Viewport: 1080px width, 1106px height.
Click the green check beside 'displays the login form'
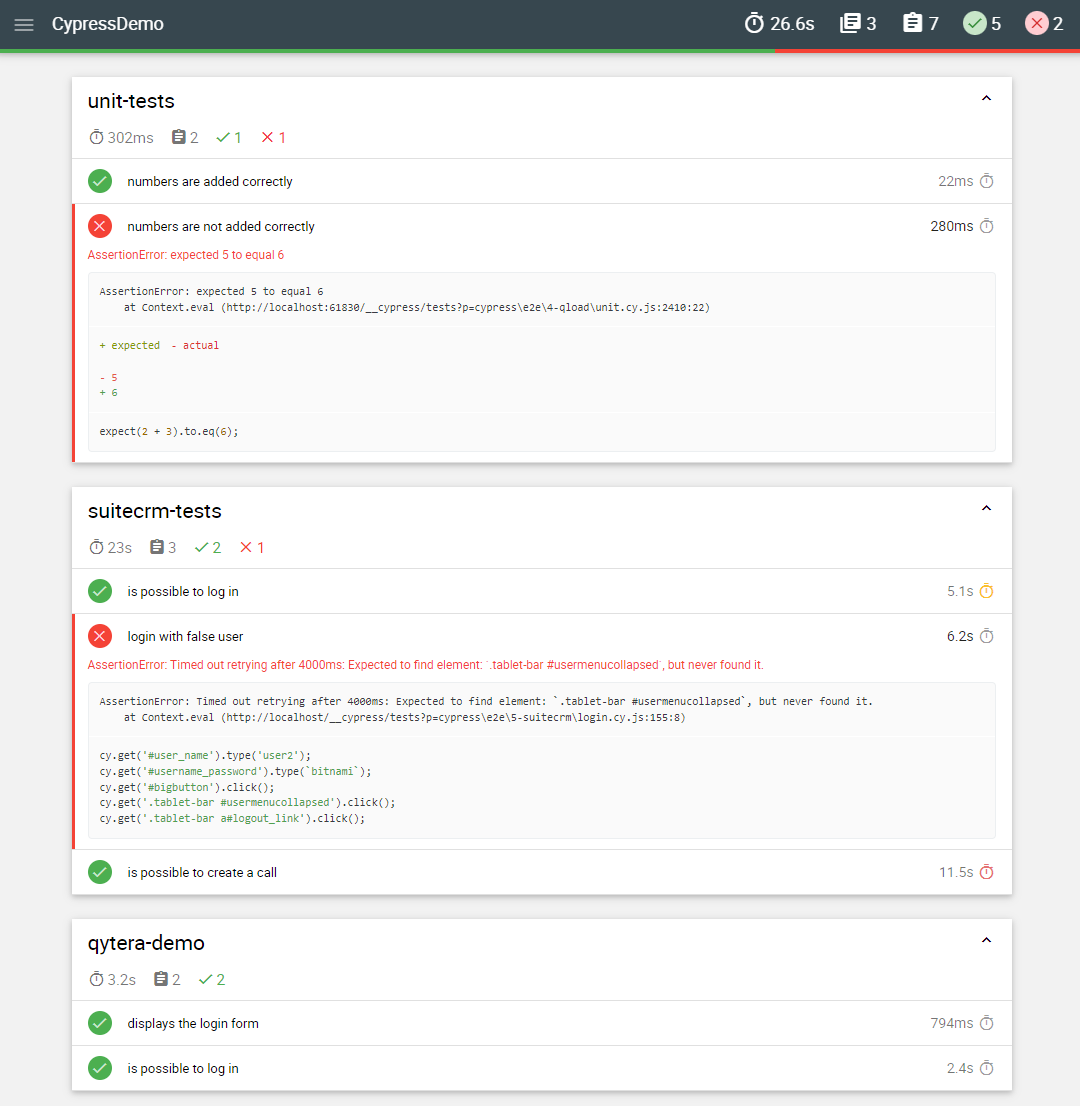(x=100, y=1023)
